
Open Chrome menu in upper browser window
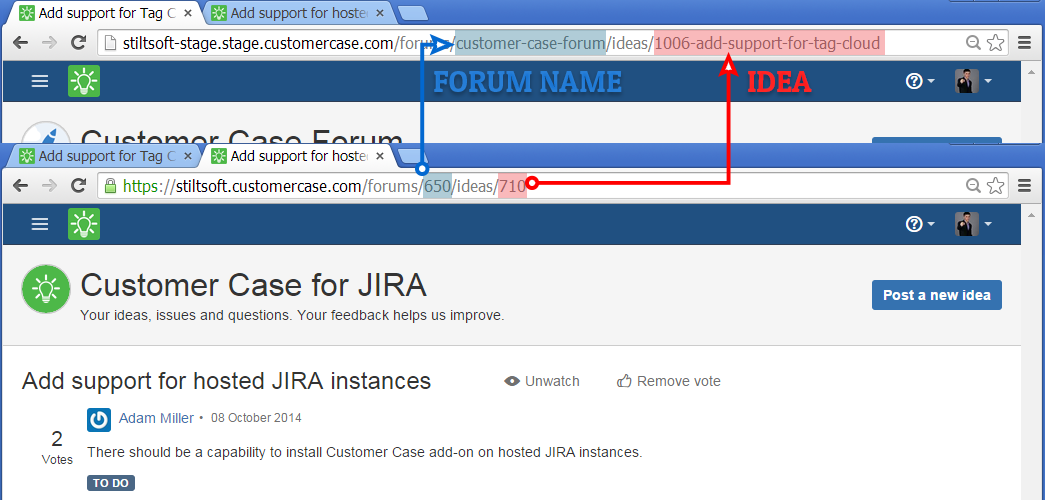click(1027, 43)
